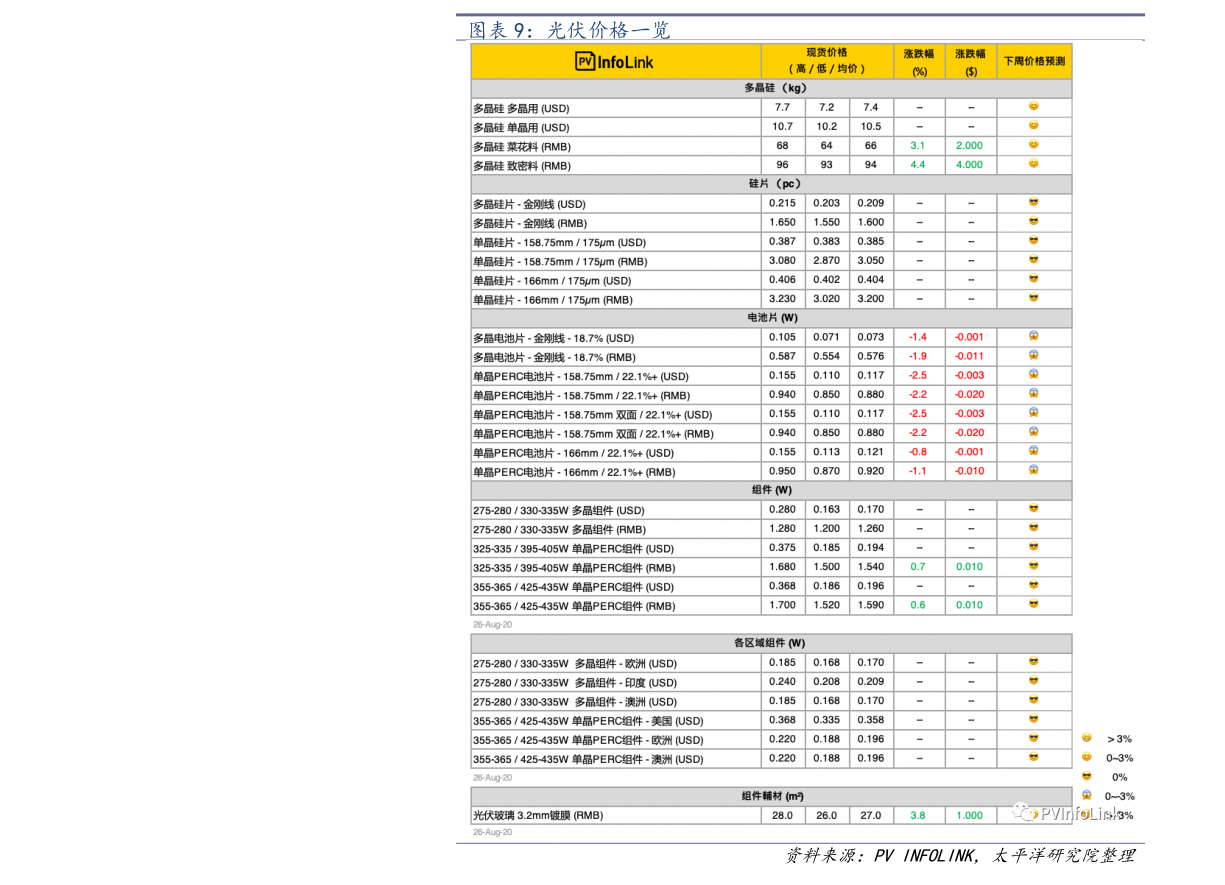Click the 涨跌幅 (%) column header
This screenshot has width=1225, height=885.
click(918, 61)
